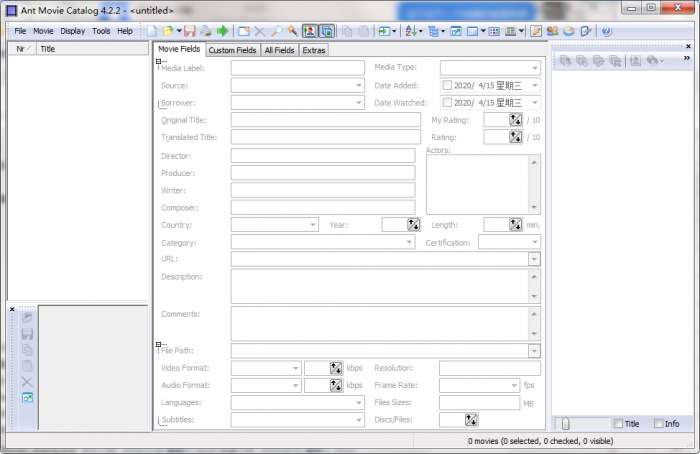Collapse the Media Label section expander

coord(158,61)
